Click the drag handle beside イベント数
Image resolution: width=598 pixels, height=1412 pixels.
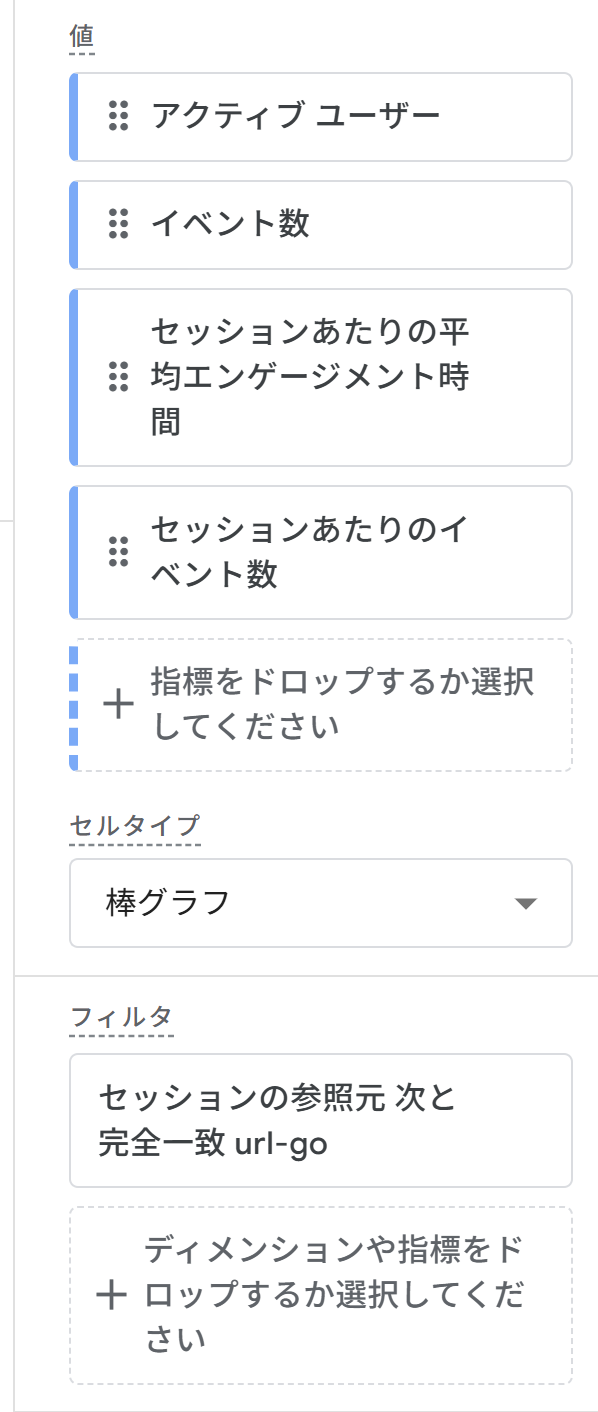pyautogui.click(x=120, y=224)
